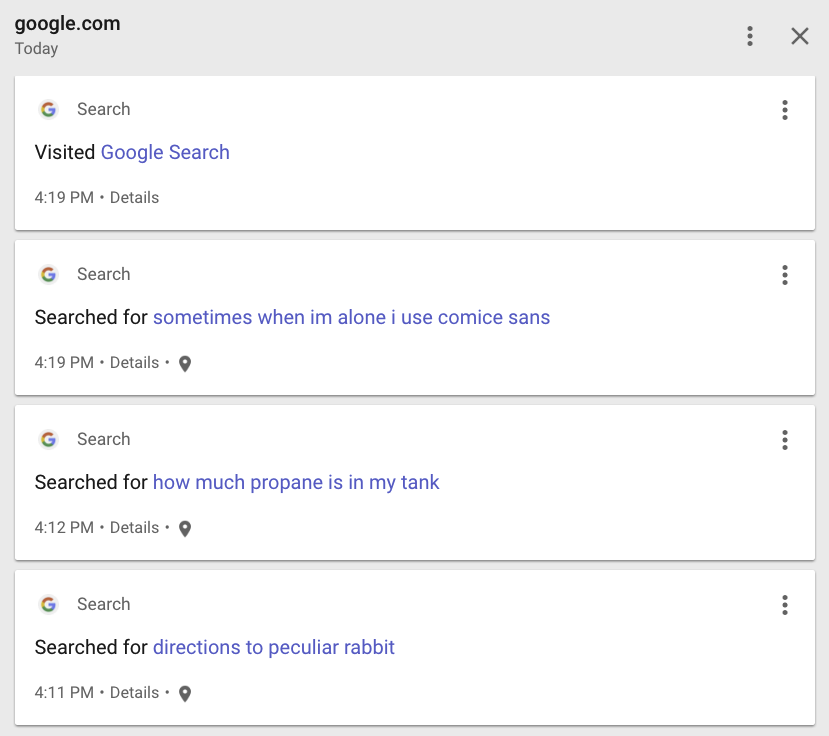This screenshot has width=829, height=736.
Task: Click the three-dot icon in the google.com header
Action: [750, 36]
